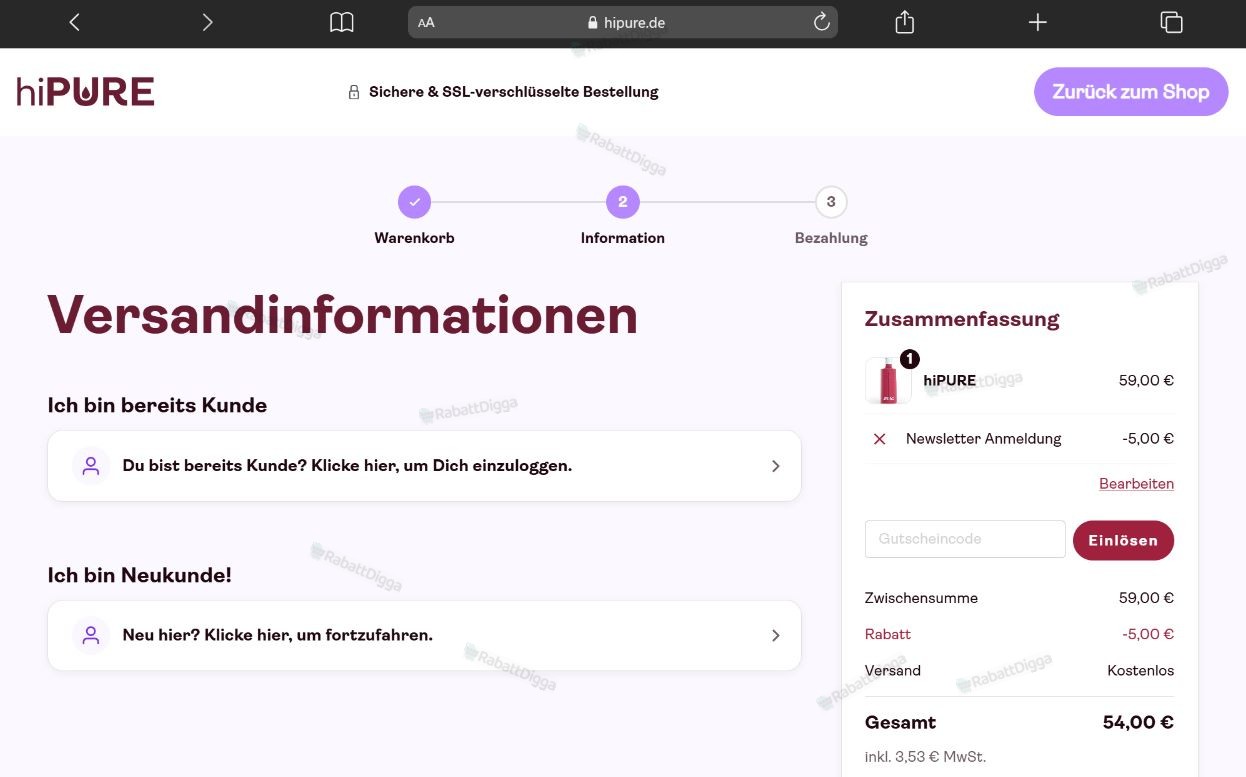This screenshot has width=1246, height=777.
Task: Click the Versandinformationen heading
Action: coord(343,313)
